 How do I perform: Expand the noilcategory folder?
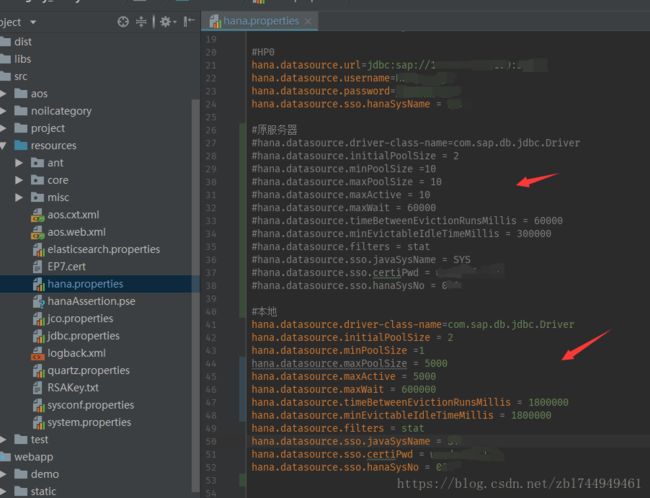tap(3, 111)
